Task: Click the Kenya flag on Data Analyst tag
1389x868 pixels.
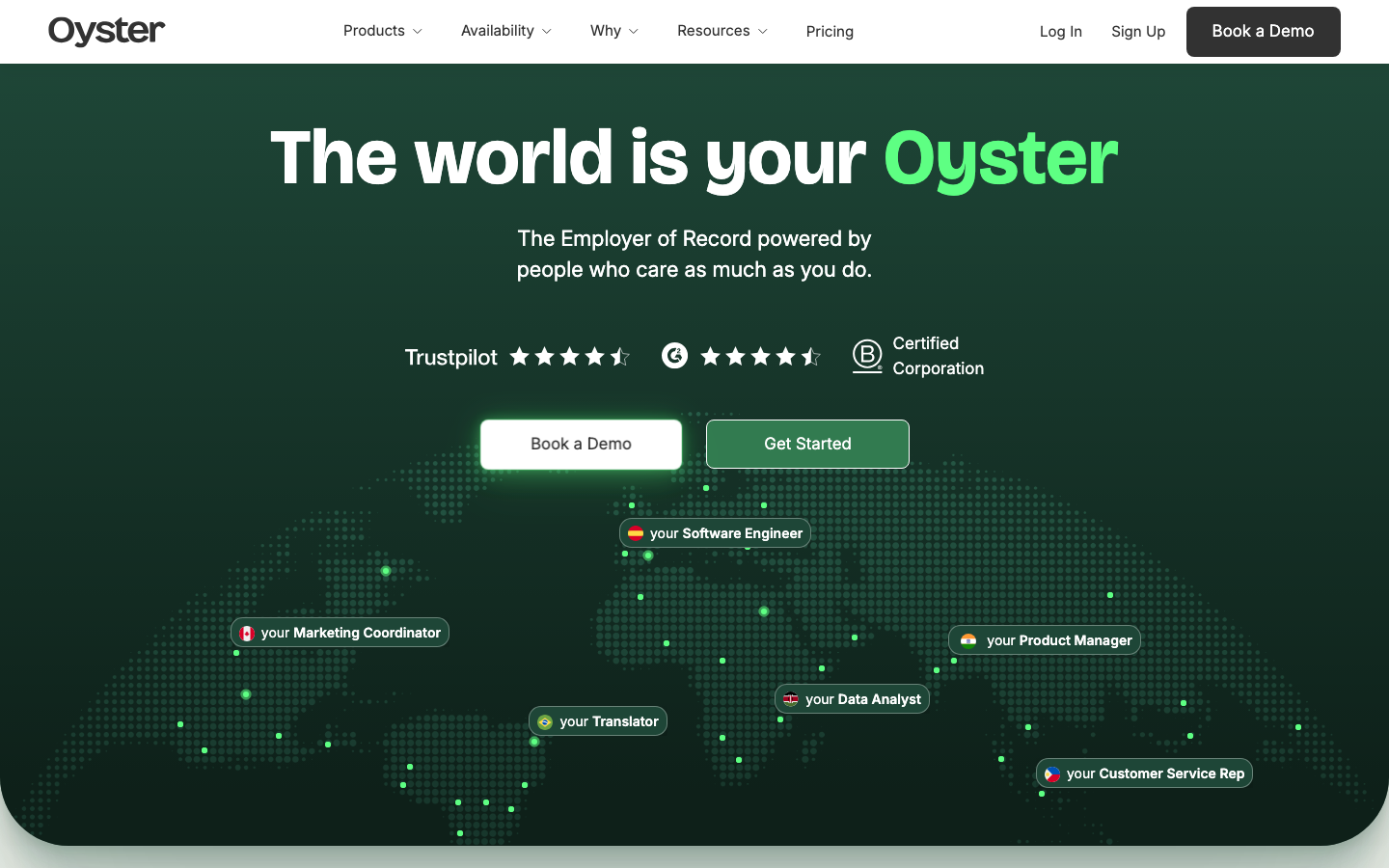Action: (791, 699)
